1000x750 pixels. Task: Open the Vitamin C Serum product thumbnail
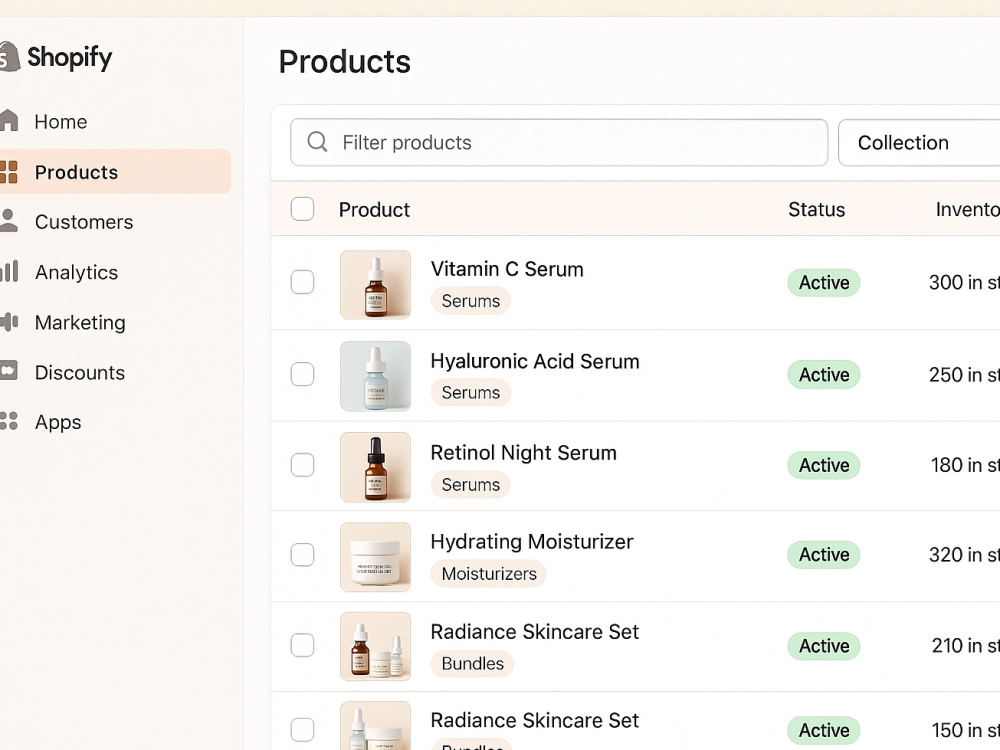coord(375,284)
